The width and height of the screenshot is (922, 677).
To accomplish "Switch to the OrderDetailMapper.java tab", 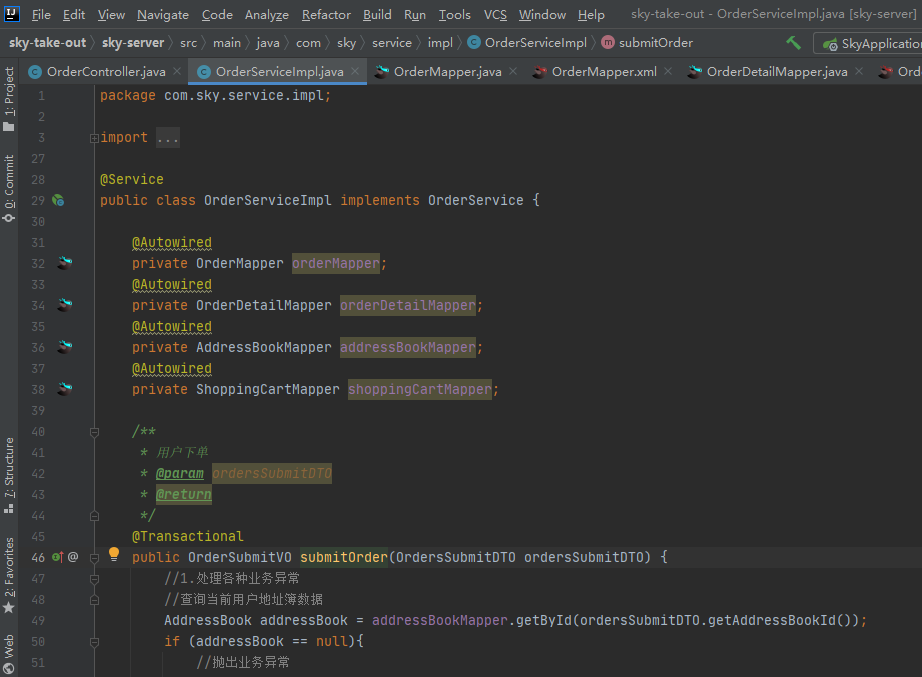I will point(777,72).
